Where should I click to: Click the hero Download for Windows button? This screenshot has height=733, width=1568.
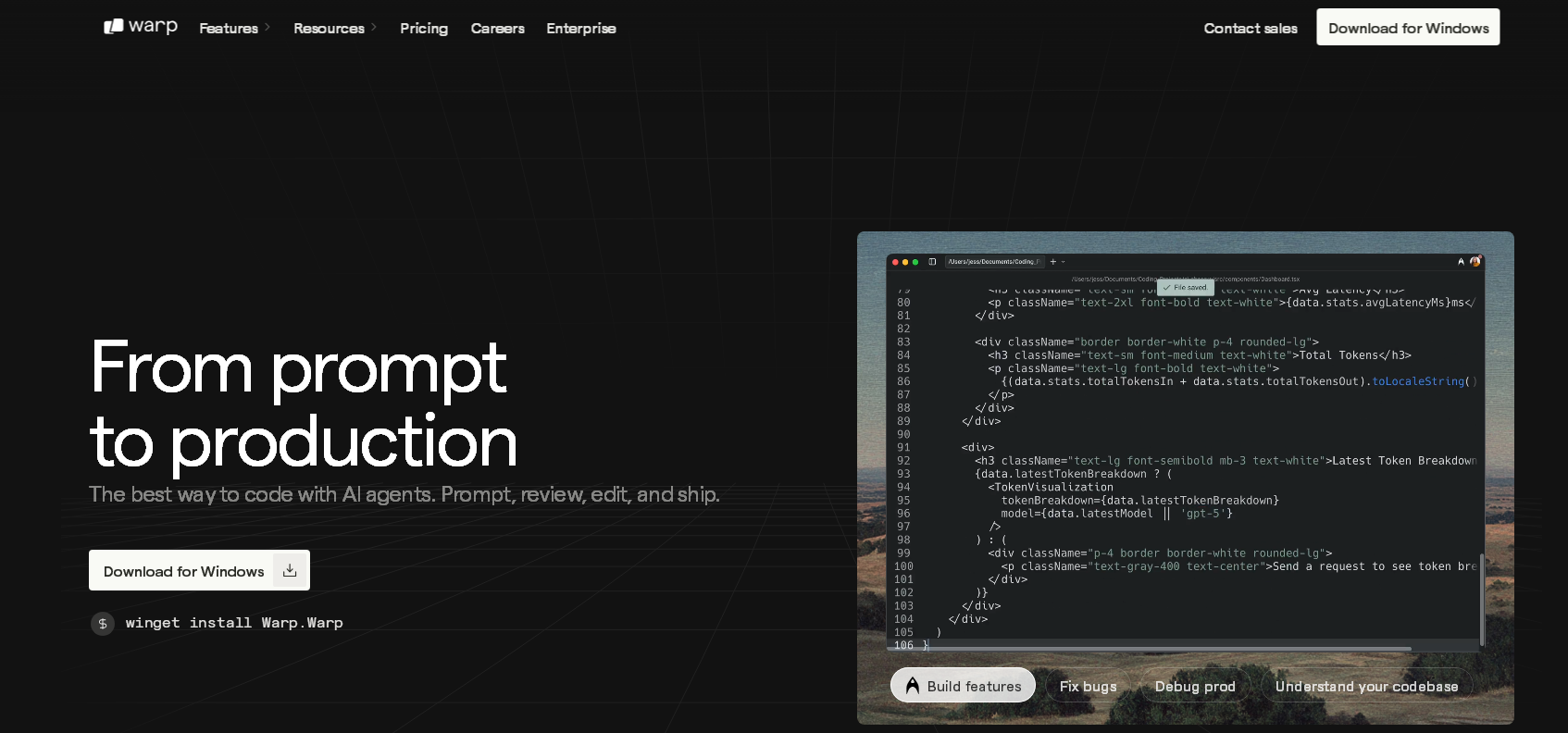pos(199,570)
